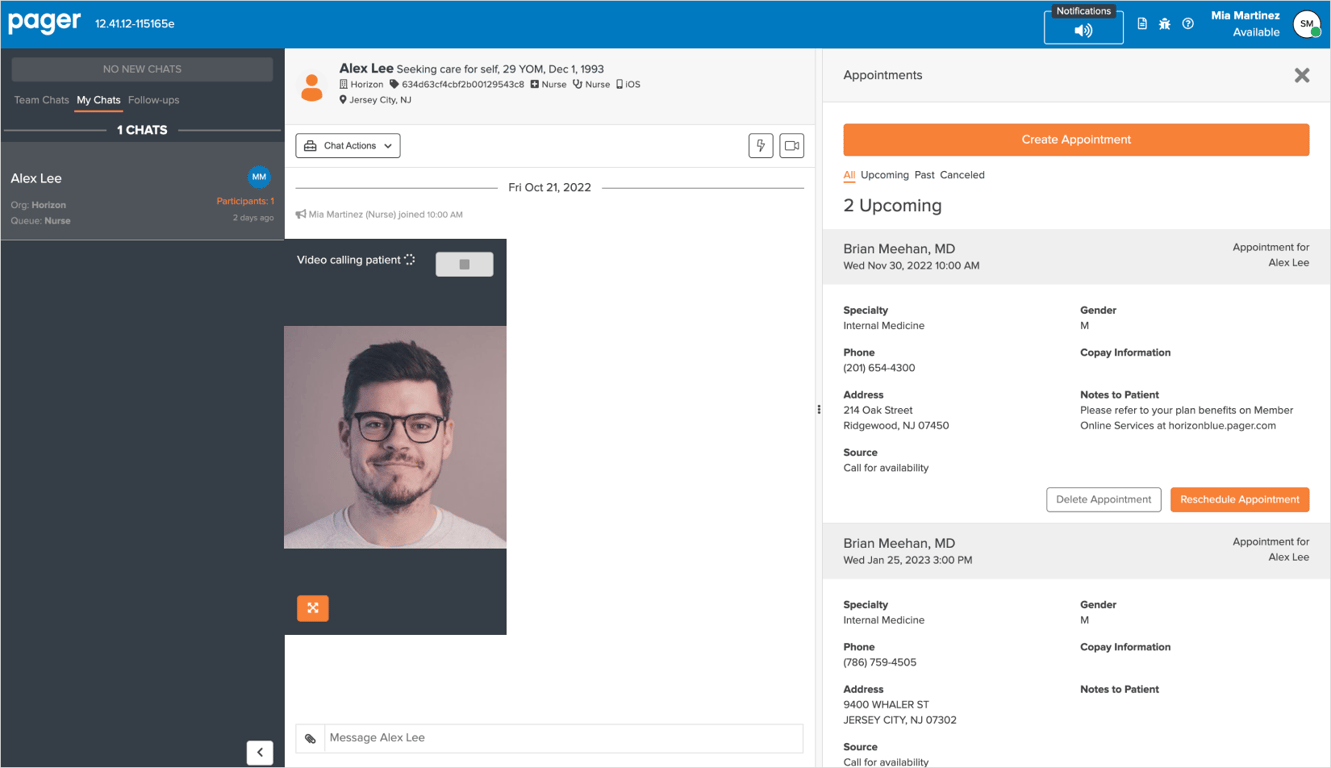This screenshot has width=1331, height=768.
Task: Collapse sidebar with left chevron button
Action: (x=260, y=752)
